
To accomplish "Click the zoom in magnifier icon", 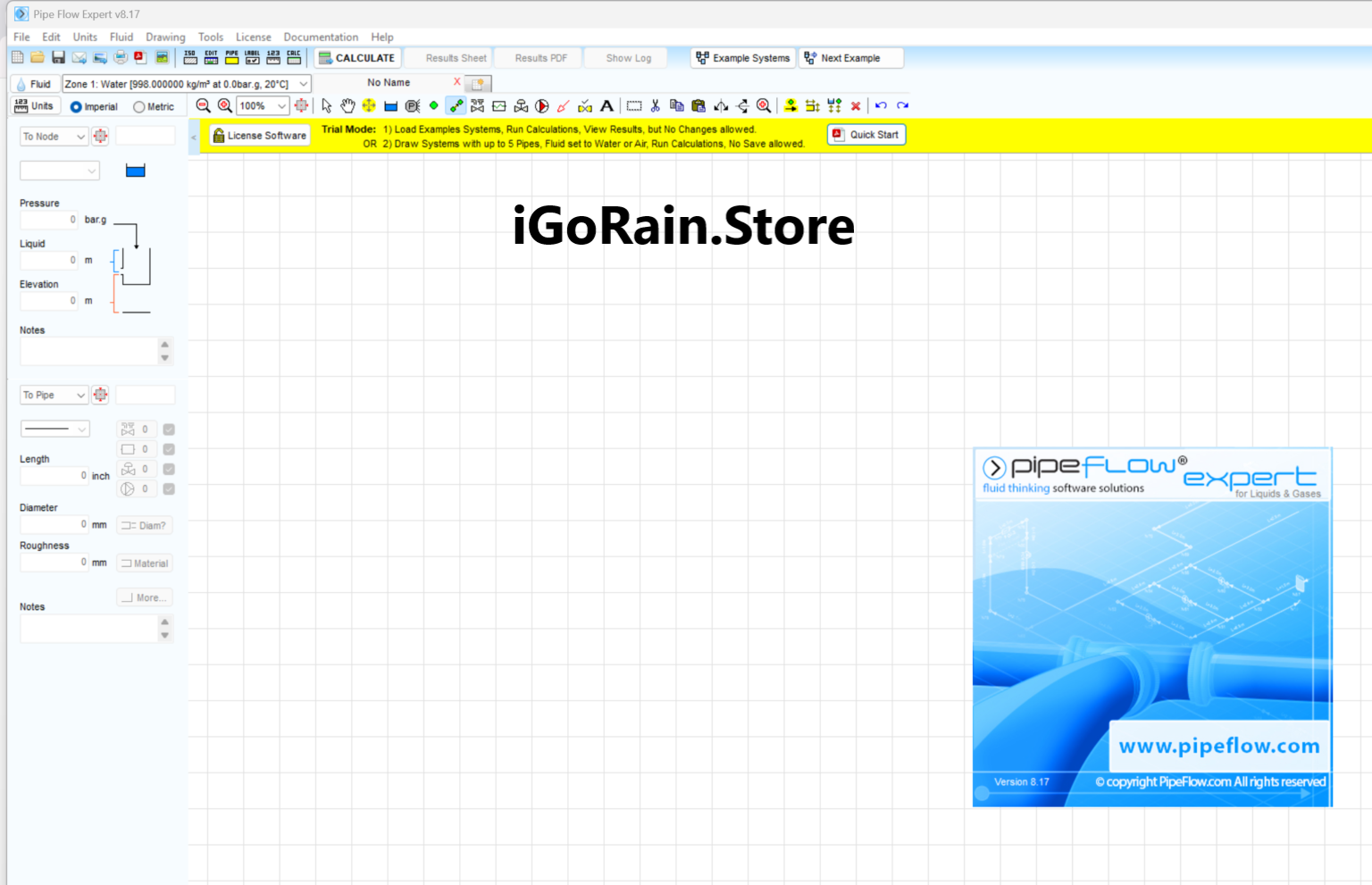I will (x=225, y=105).
